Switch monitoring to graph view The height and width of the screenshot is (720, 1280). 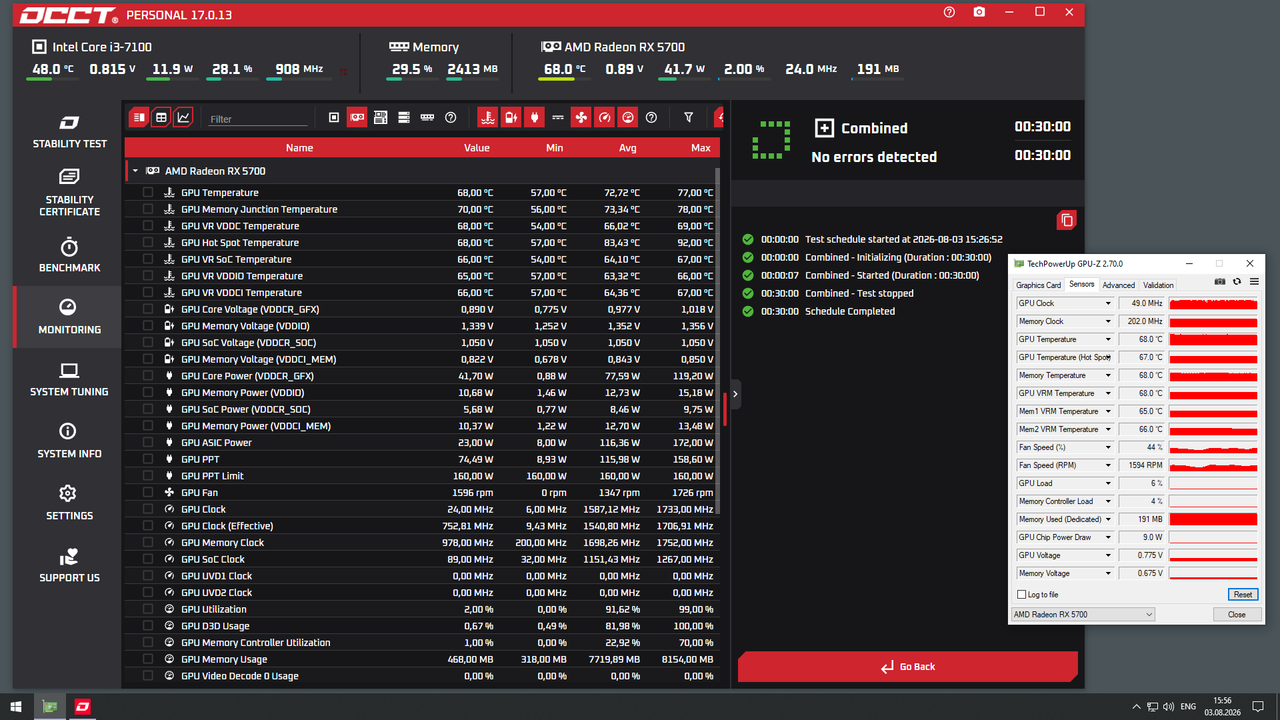pyautogui.click(x=184, y=117)
